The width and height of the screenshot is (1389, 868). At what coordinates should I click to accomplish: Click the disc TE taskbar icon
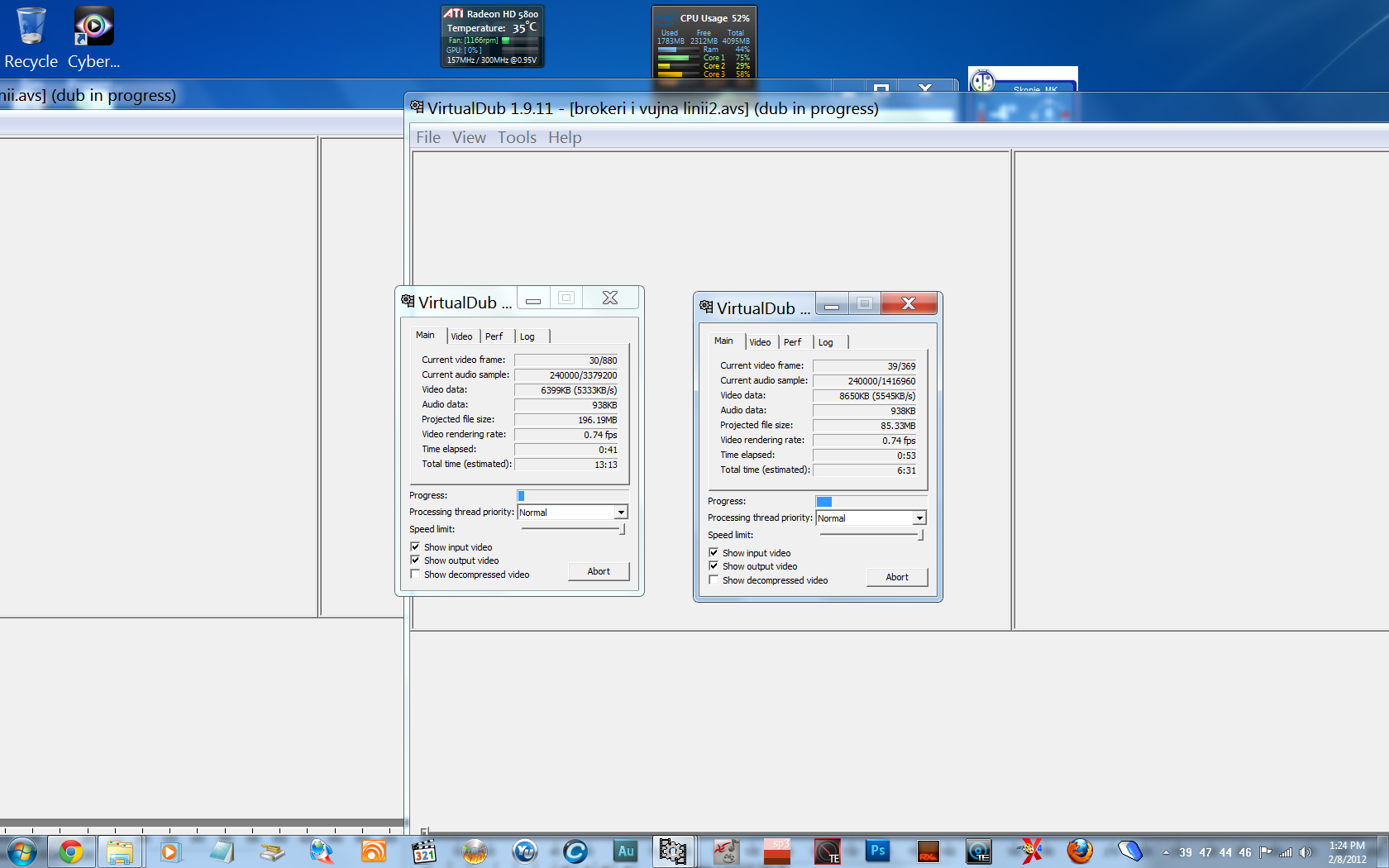coord(979,851)
